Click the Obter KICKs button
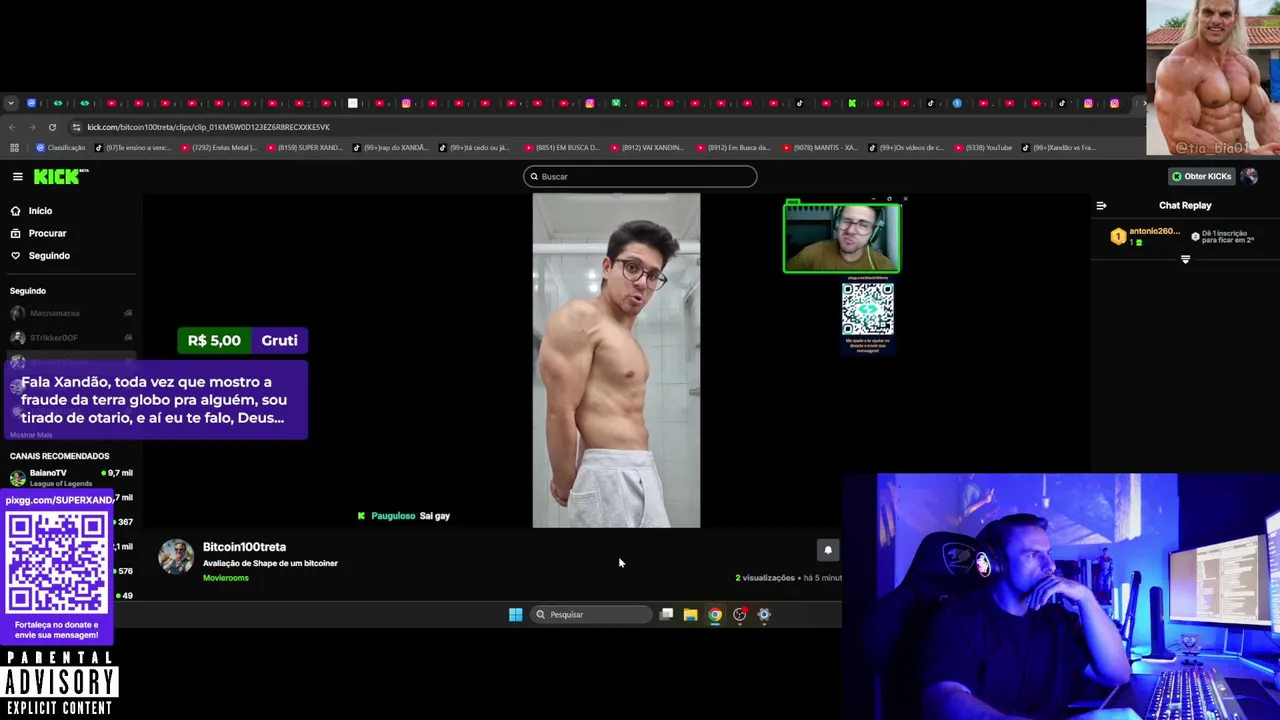 (x=1202, y=176)
